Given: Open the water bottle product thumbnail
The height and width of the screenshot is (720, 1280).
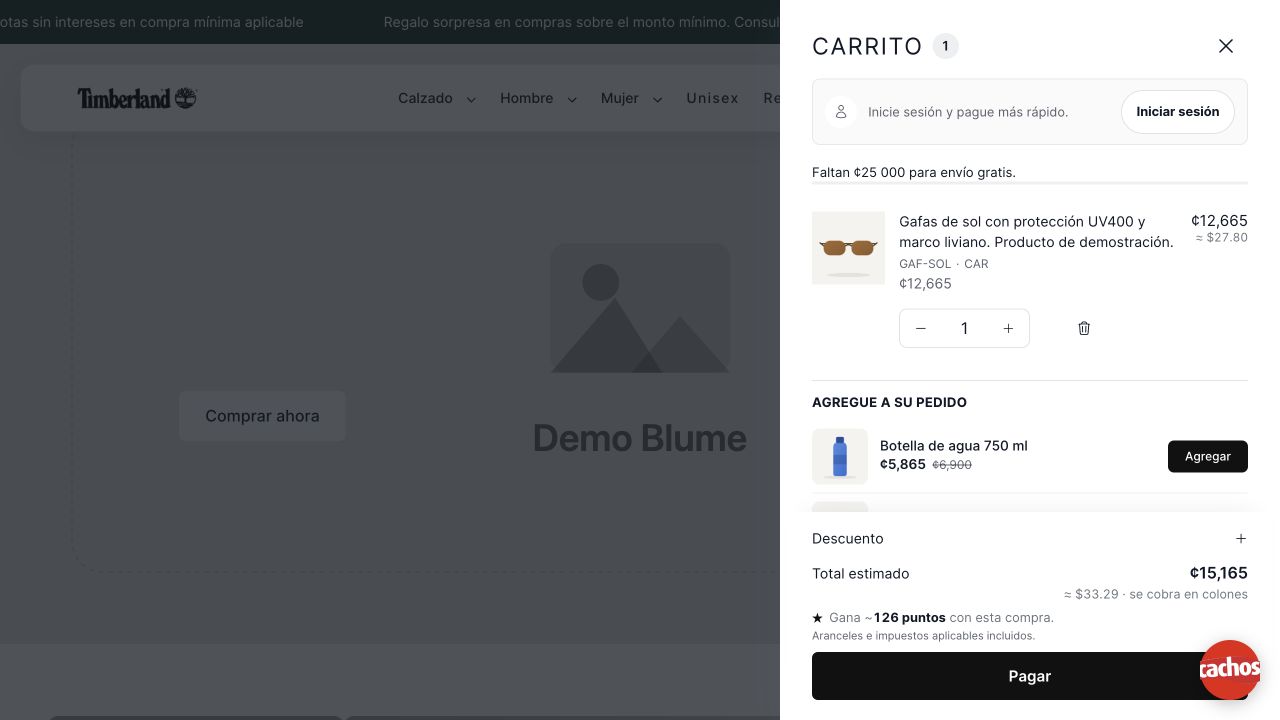Looking at the screenshot, I should pyautogui.click(x=840, y=456).
